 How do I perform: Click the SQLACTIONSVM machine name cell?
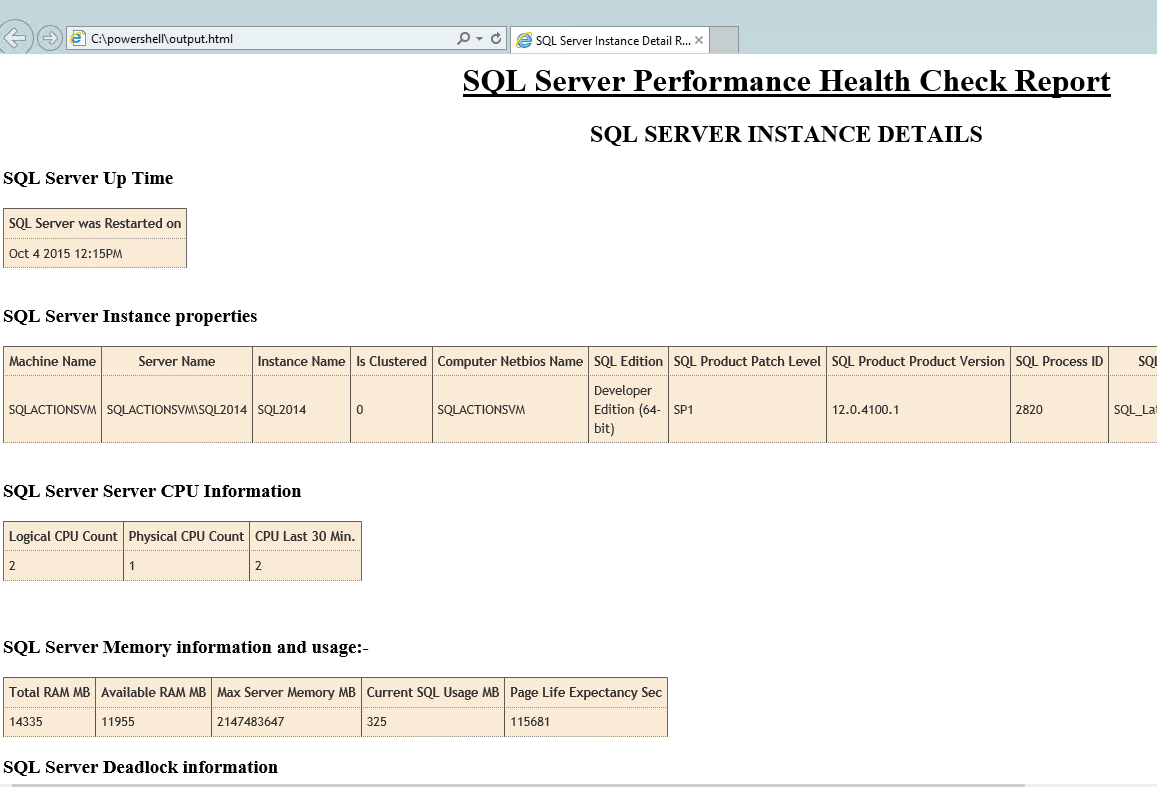[52, 409]
